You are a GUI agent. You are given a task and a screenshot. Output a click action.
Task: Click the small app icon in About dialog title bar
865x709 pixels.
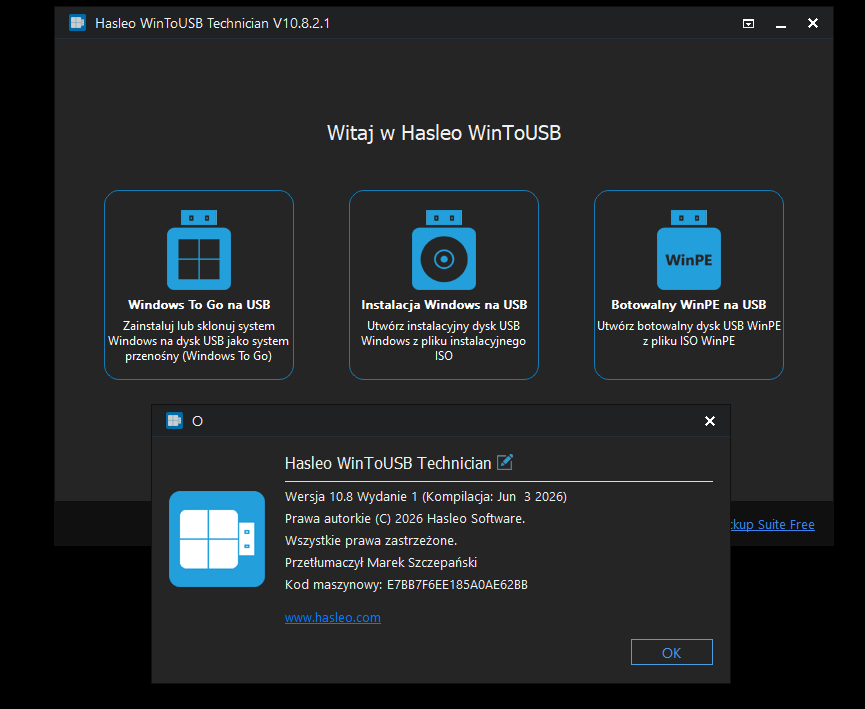point(174,421)
